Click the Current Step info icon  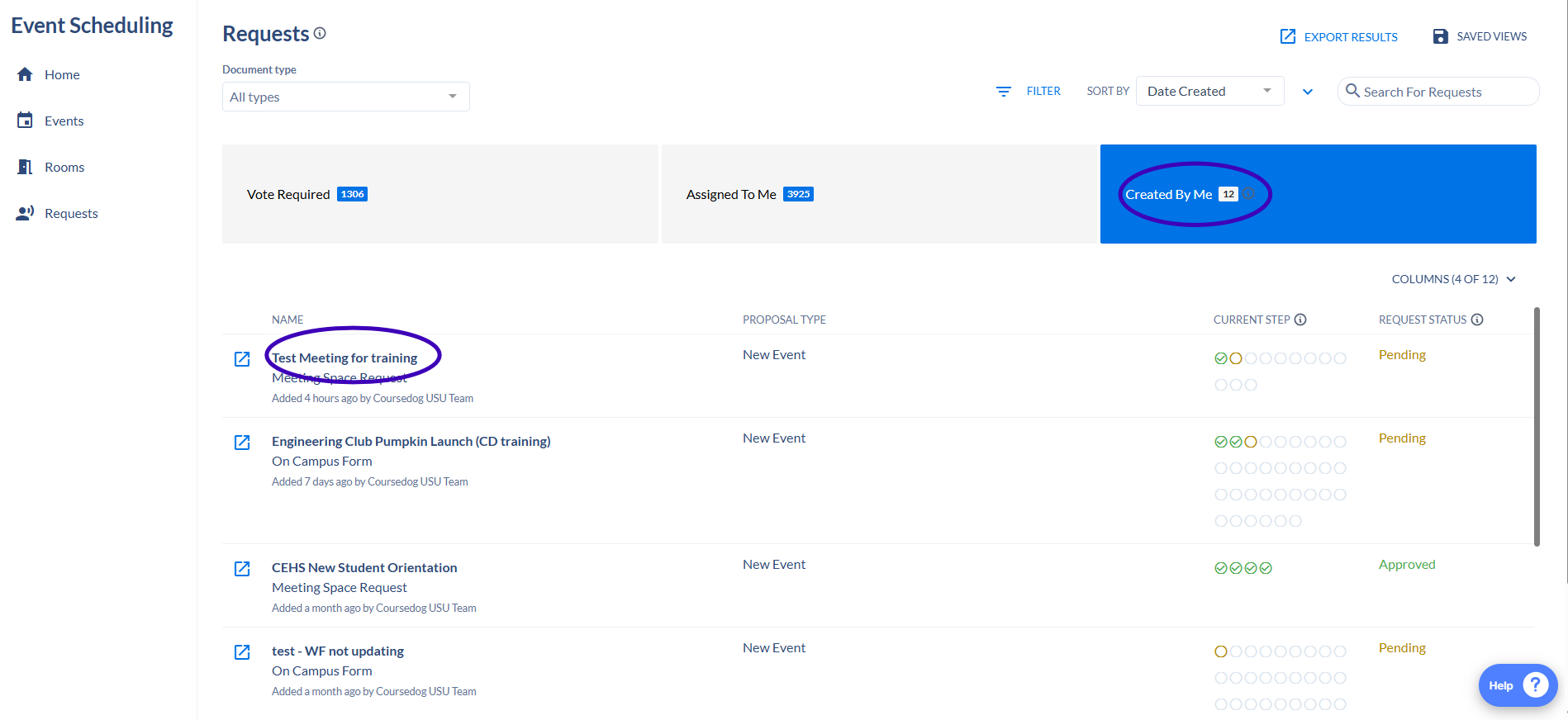tap(1300, 320)
